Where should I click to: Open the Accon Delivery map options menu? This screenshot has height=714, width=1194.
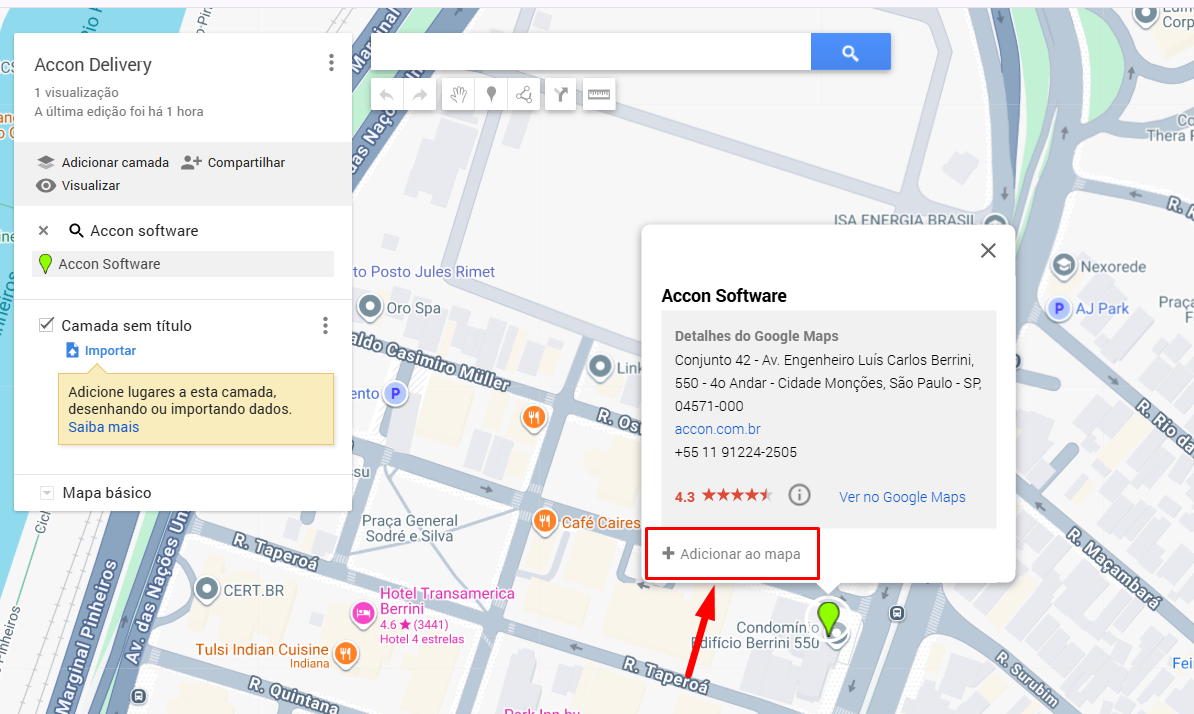coord(331,63)
